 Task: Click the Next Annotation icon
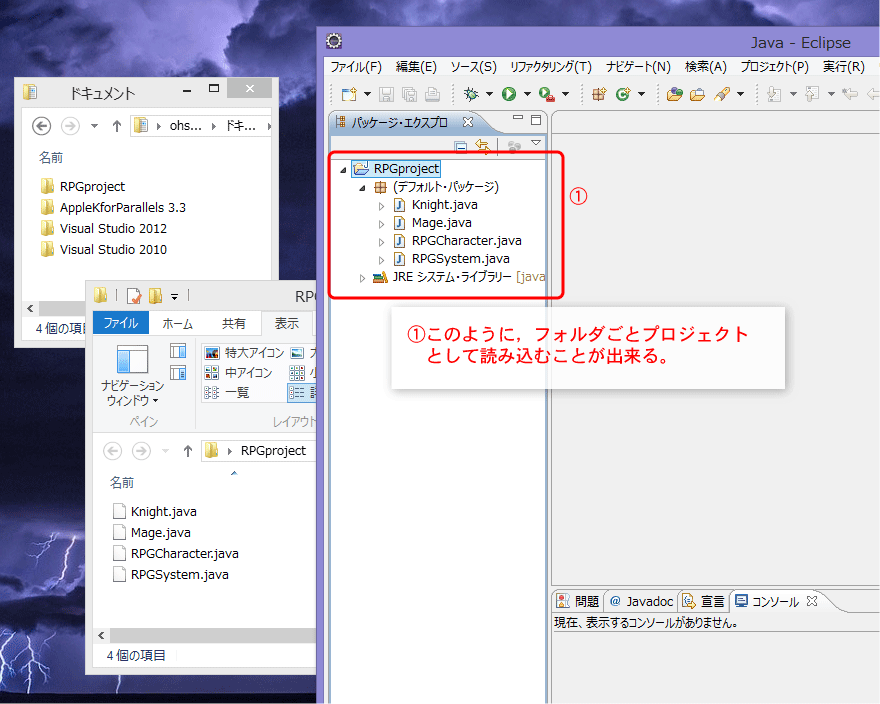[774, 94]
